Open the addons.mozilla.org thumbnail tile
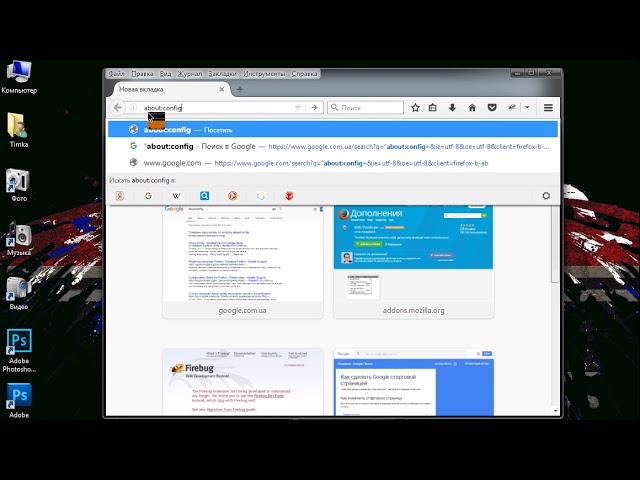 tap(413, 262)
